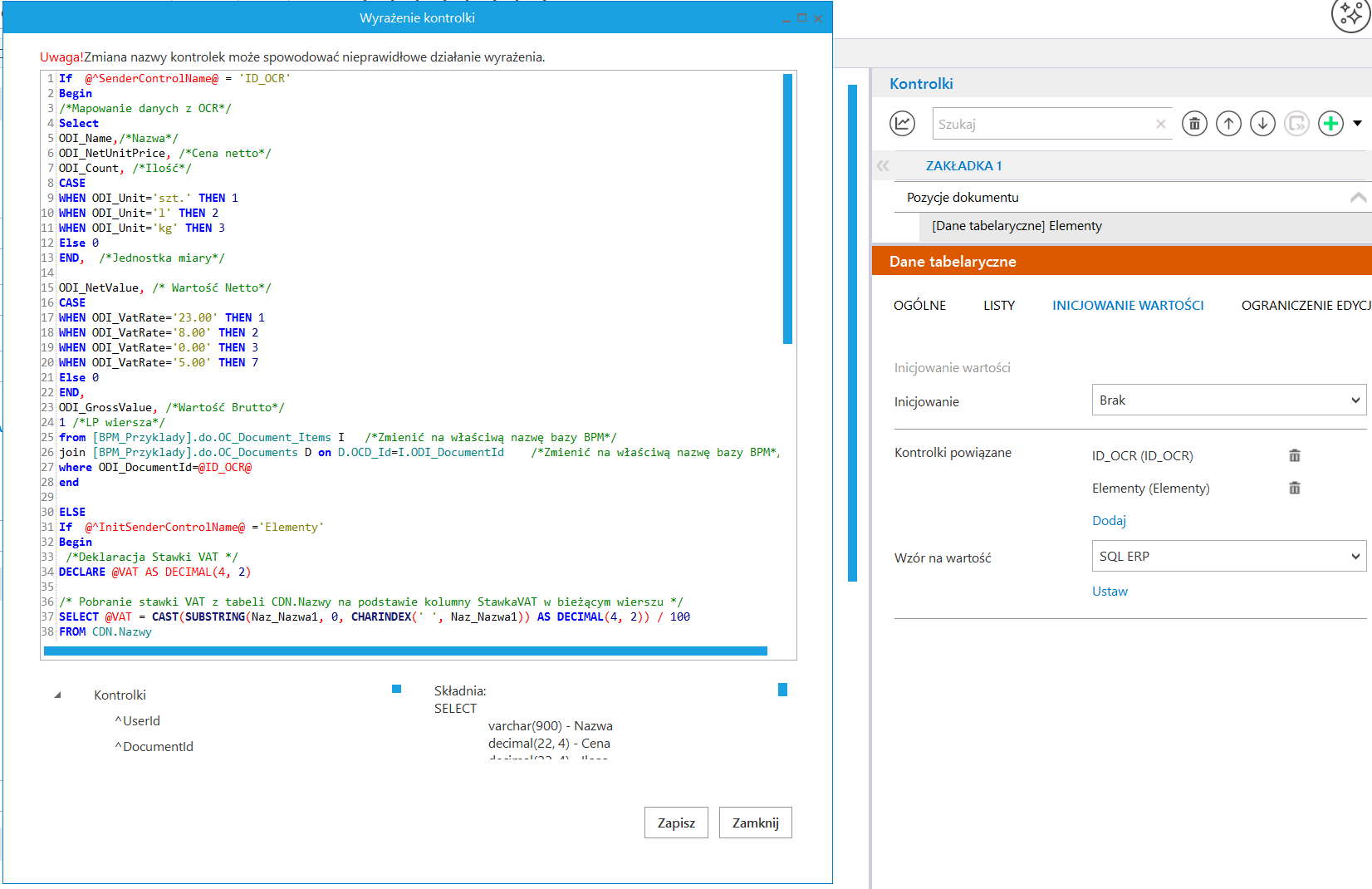
Task: Click the green plus add control icon
Action: coord(1330,124)
